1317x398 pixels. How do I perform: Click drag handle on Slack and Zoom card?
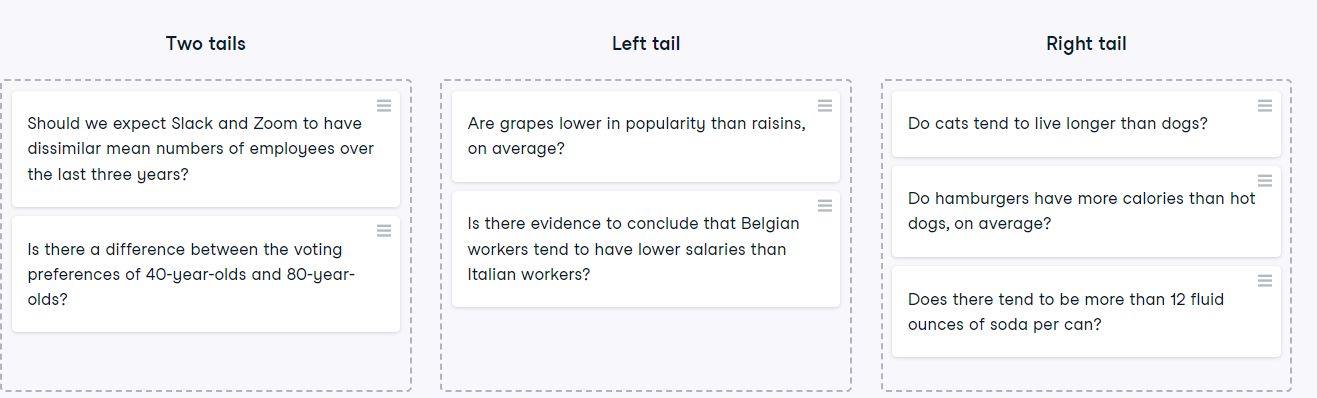click(x=384, y=105)
